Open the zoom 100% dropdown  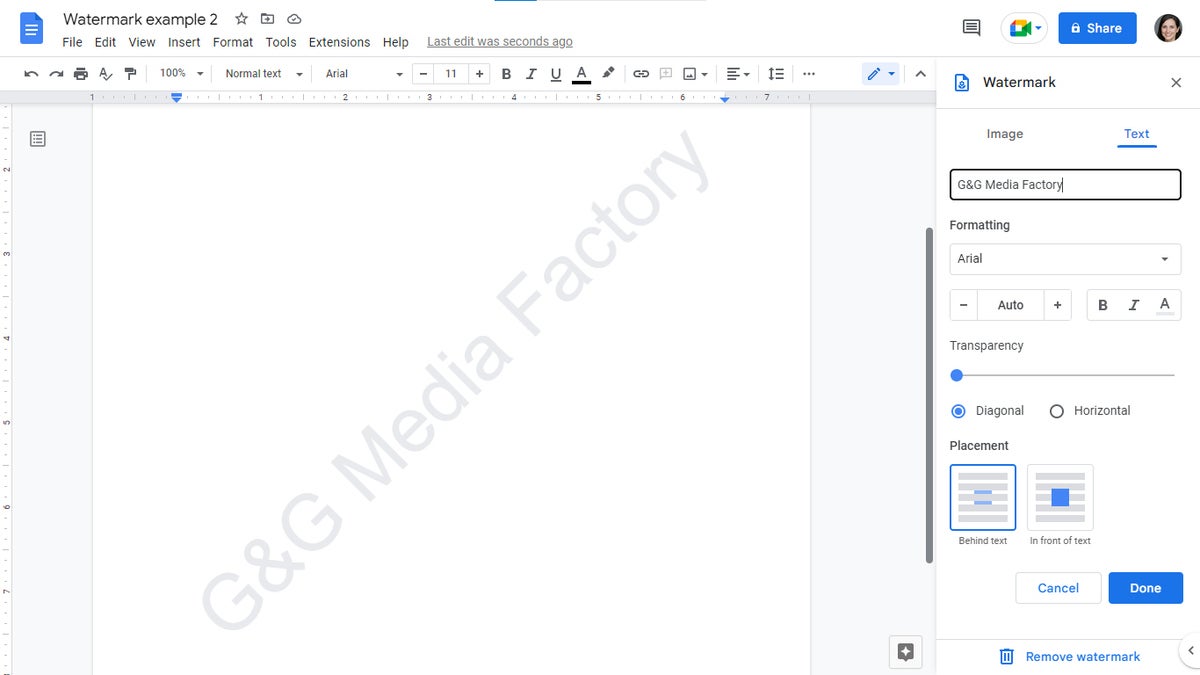(x=181, y=74)
